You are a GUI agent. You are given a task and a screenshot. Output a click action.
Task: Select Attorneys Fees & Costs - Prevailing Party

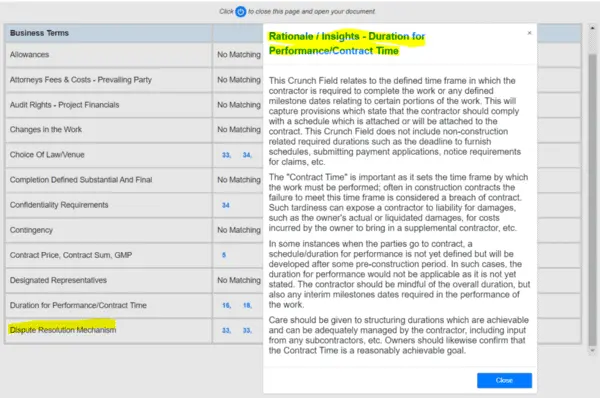pos(81,80)
